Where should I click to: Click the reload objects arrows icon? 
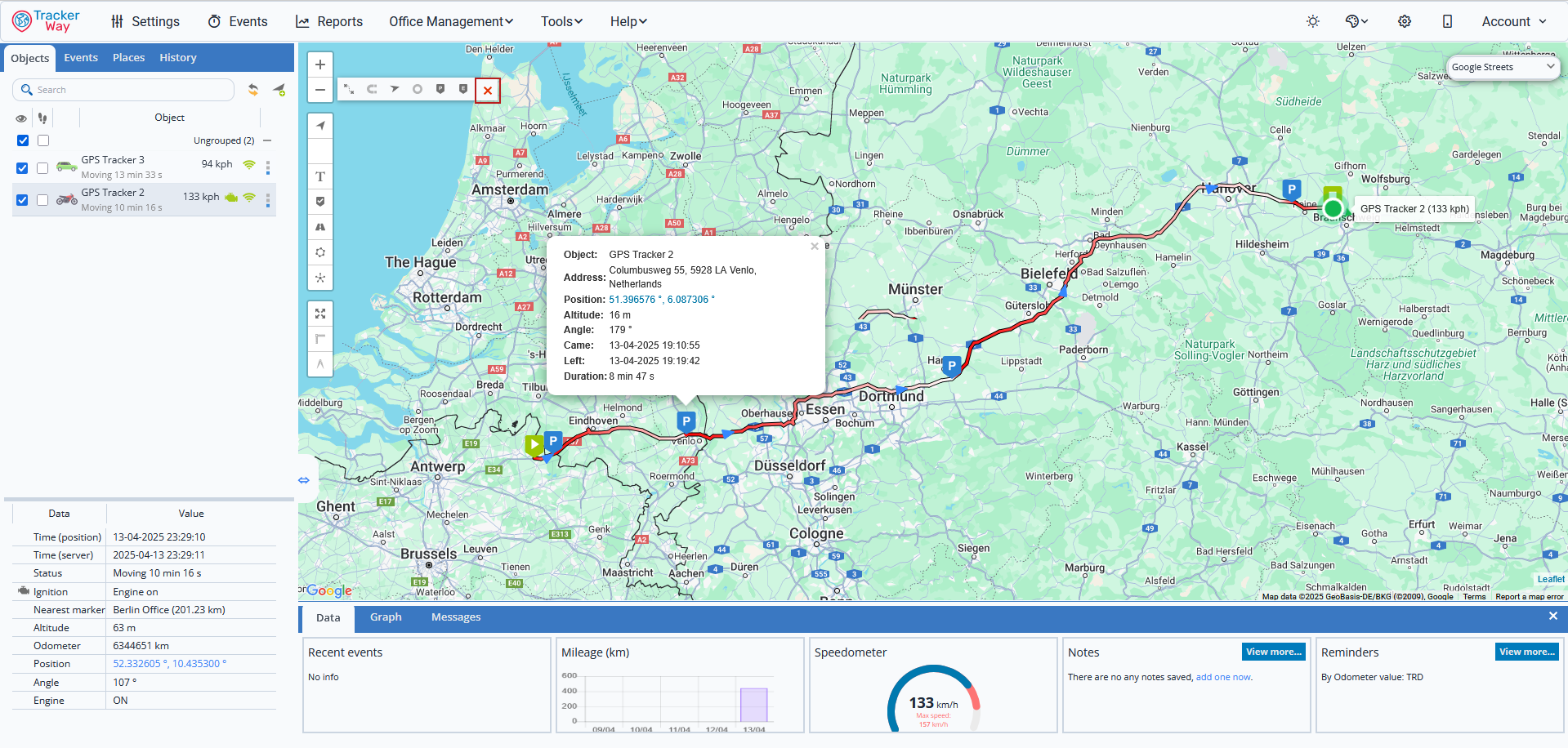tap(253, 90)
